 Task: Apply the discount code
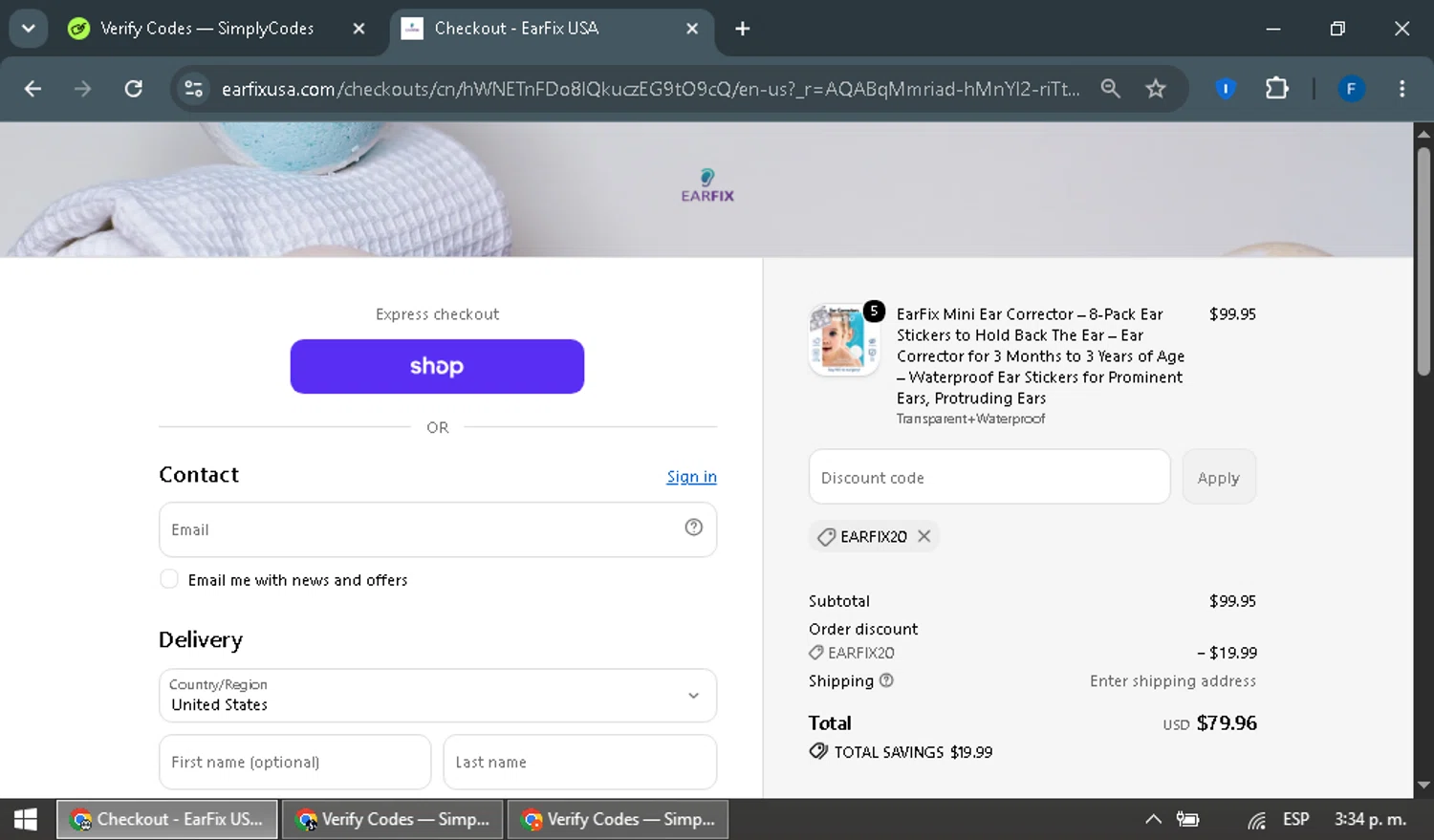(1219, 477)
